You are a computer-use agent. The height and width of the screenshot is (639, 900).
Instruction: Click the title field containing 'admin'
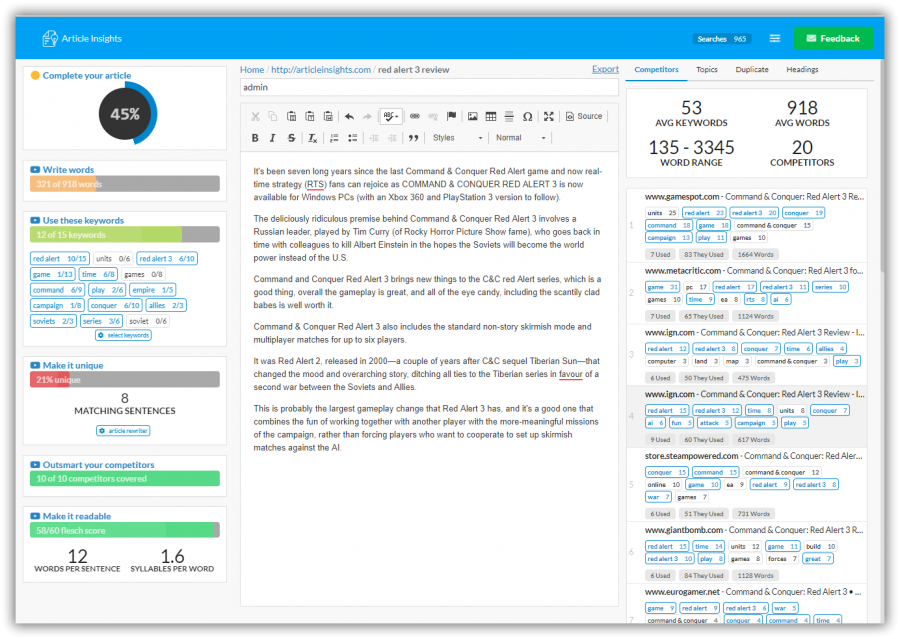click(429, 88)
